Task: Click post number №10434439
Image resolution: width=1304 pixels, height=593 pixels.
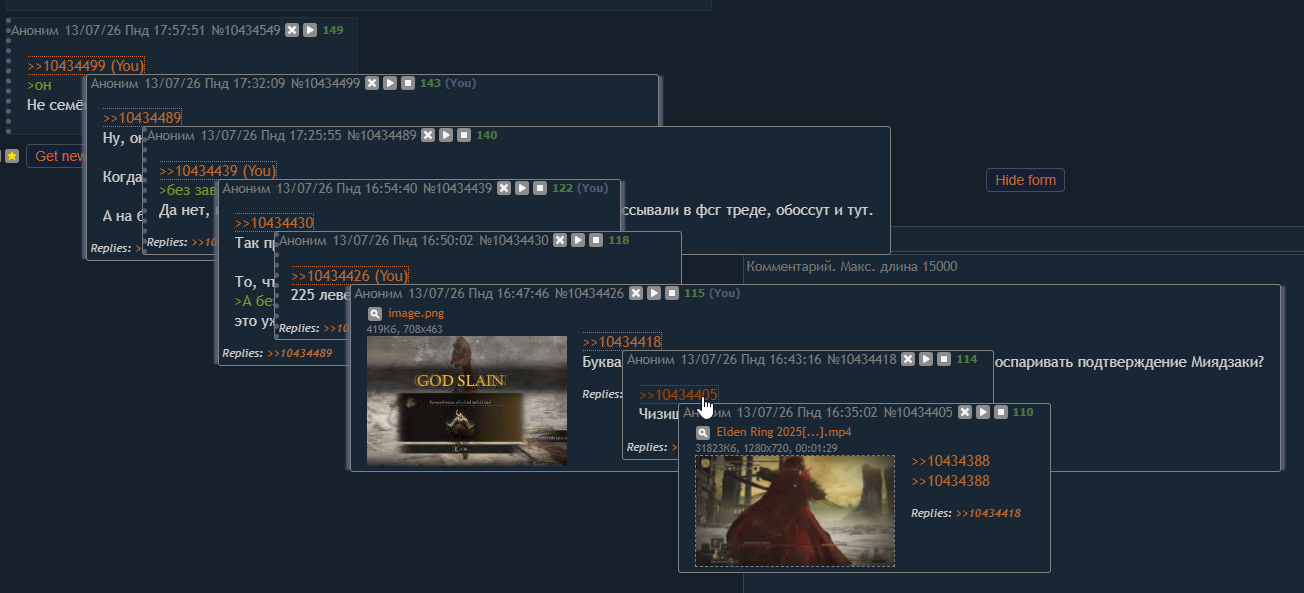Action: click(458, 188)
